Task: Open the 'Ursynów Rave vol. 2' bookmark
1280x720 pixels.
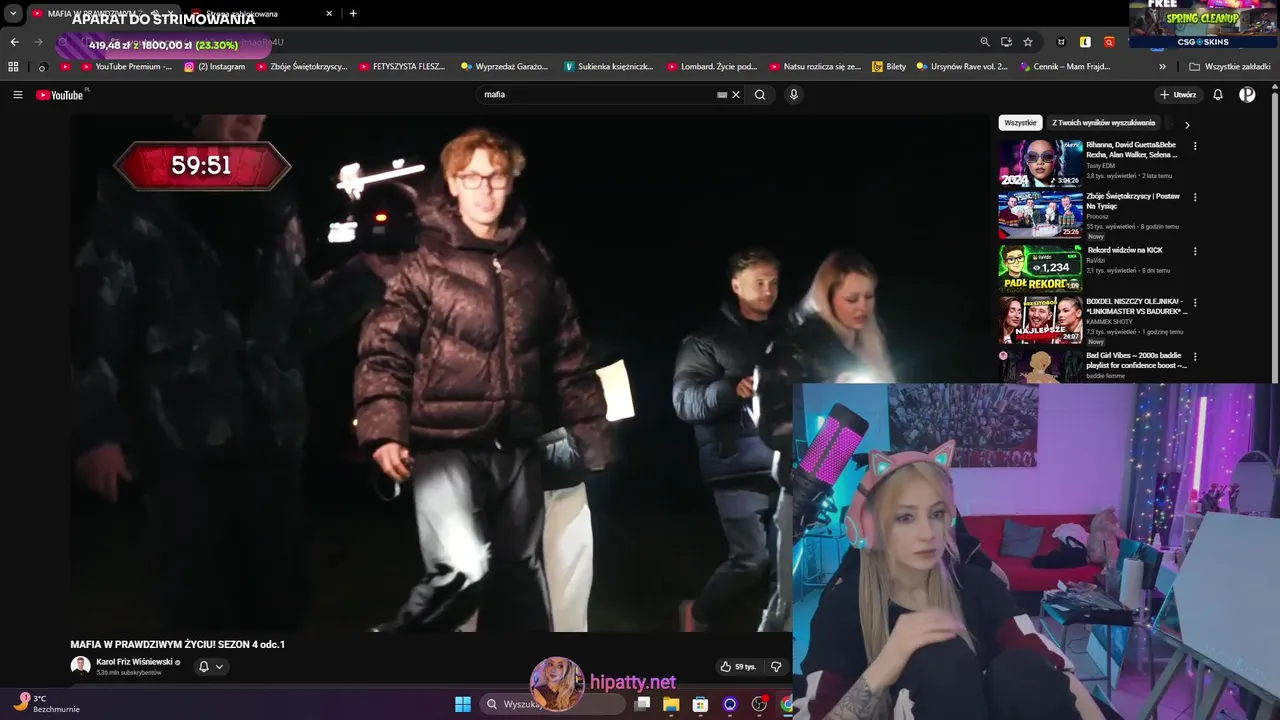Action: [961, 67]
